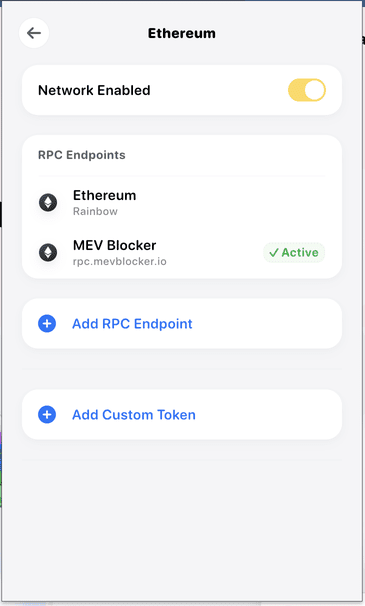Open the Add RPC Endpoint link

point(132,324)
